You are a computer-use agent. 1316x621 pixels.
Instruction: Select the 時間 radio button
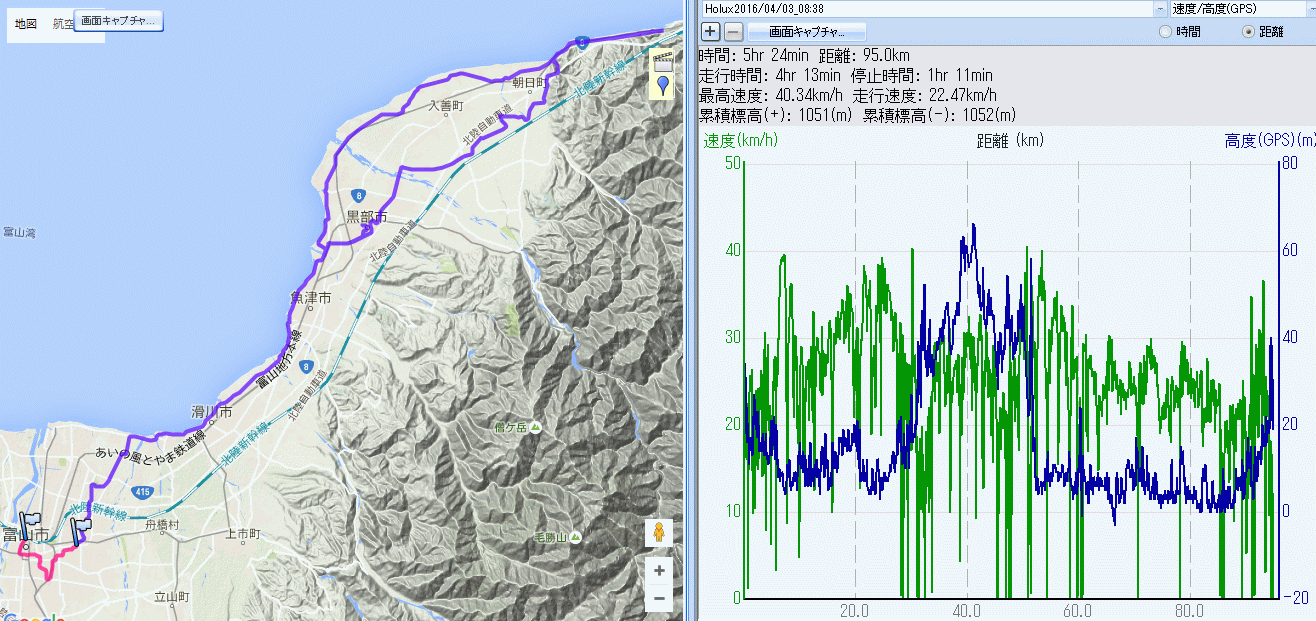click(x=1165, y=32)
